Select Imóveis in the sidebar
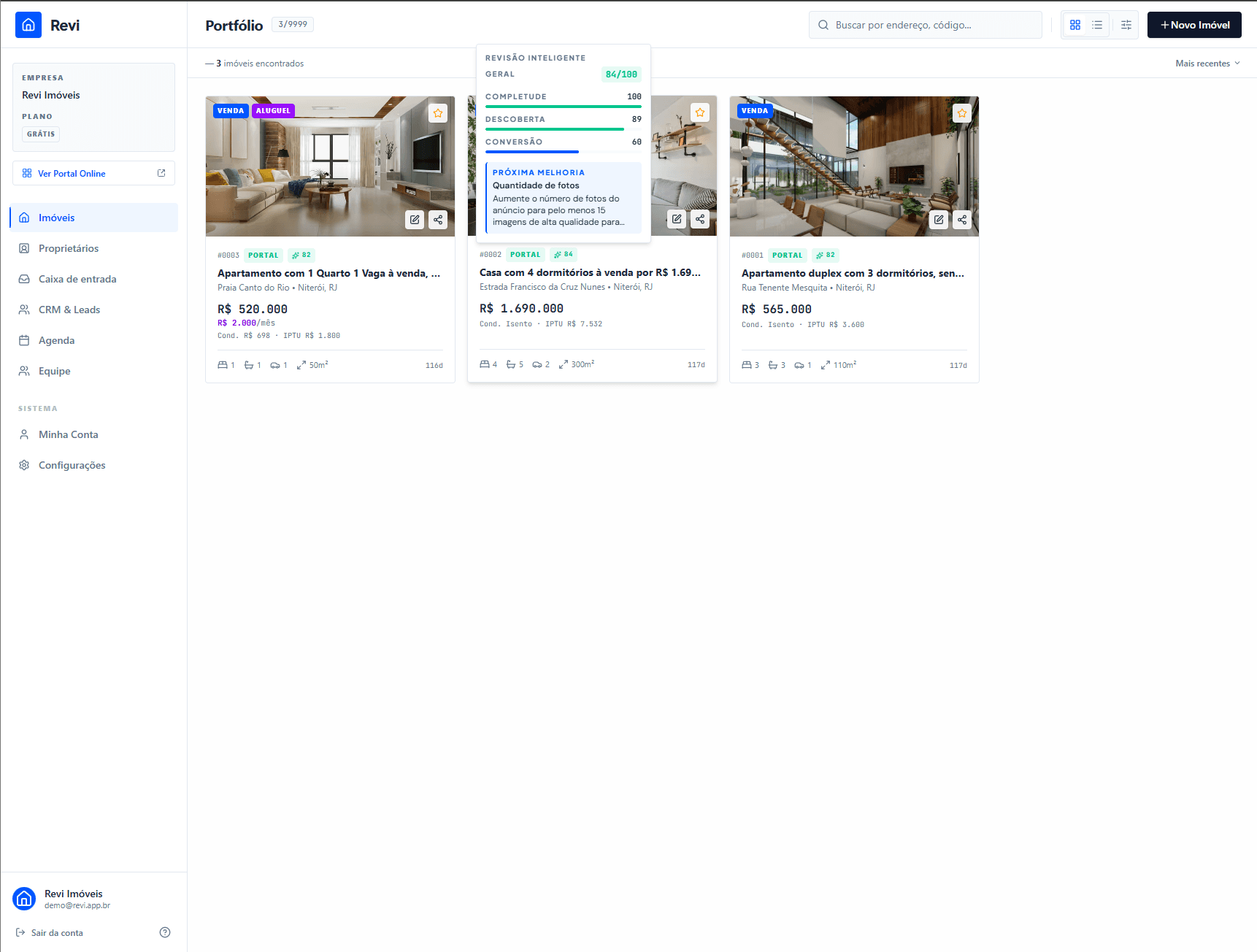Viewport: 1257px width, 952px height. coord(93,218)
